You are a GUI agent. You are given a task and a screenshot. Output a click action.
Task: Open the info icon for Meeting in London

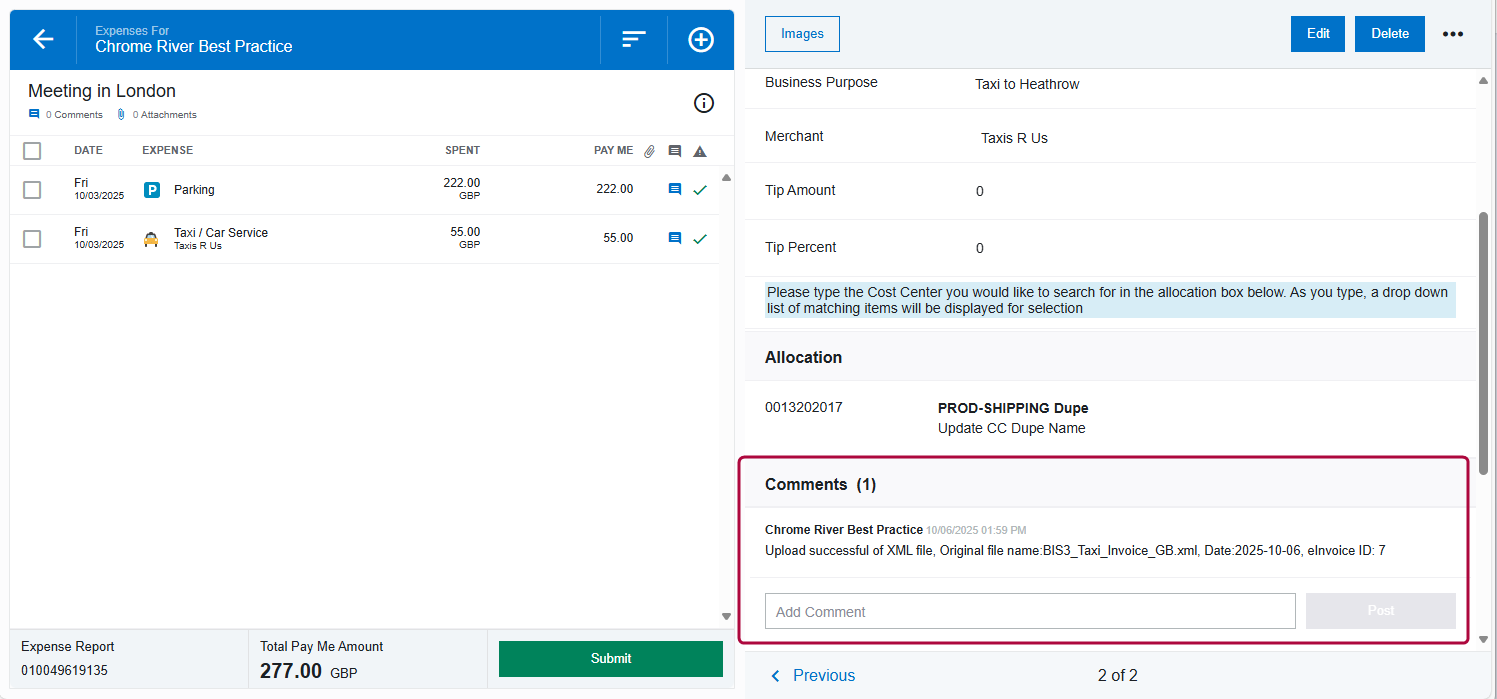704,103
